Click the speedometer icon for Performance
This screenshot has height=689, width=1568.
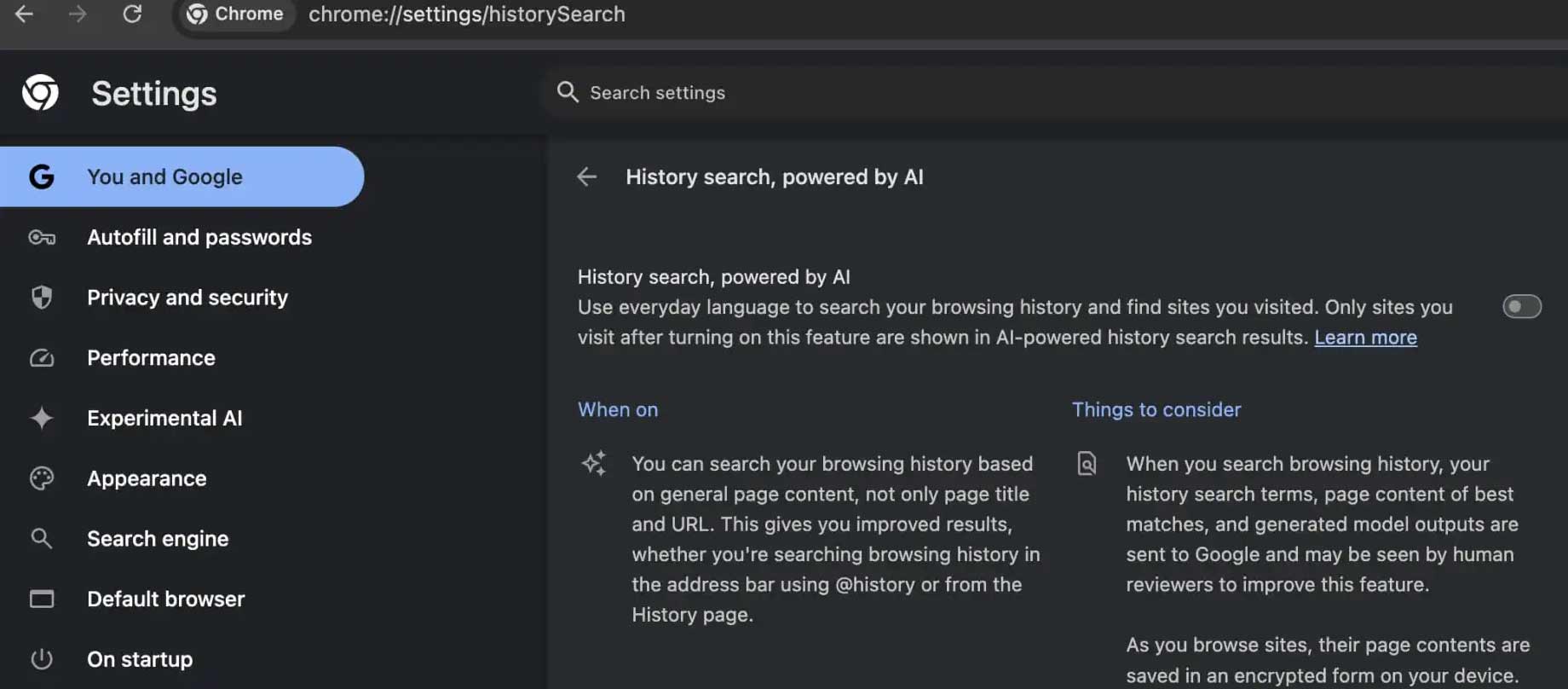point(42,358)
